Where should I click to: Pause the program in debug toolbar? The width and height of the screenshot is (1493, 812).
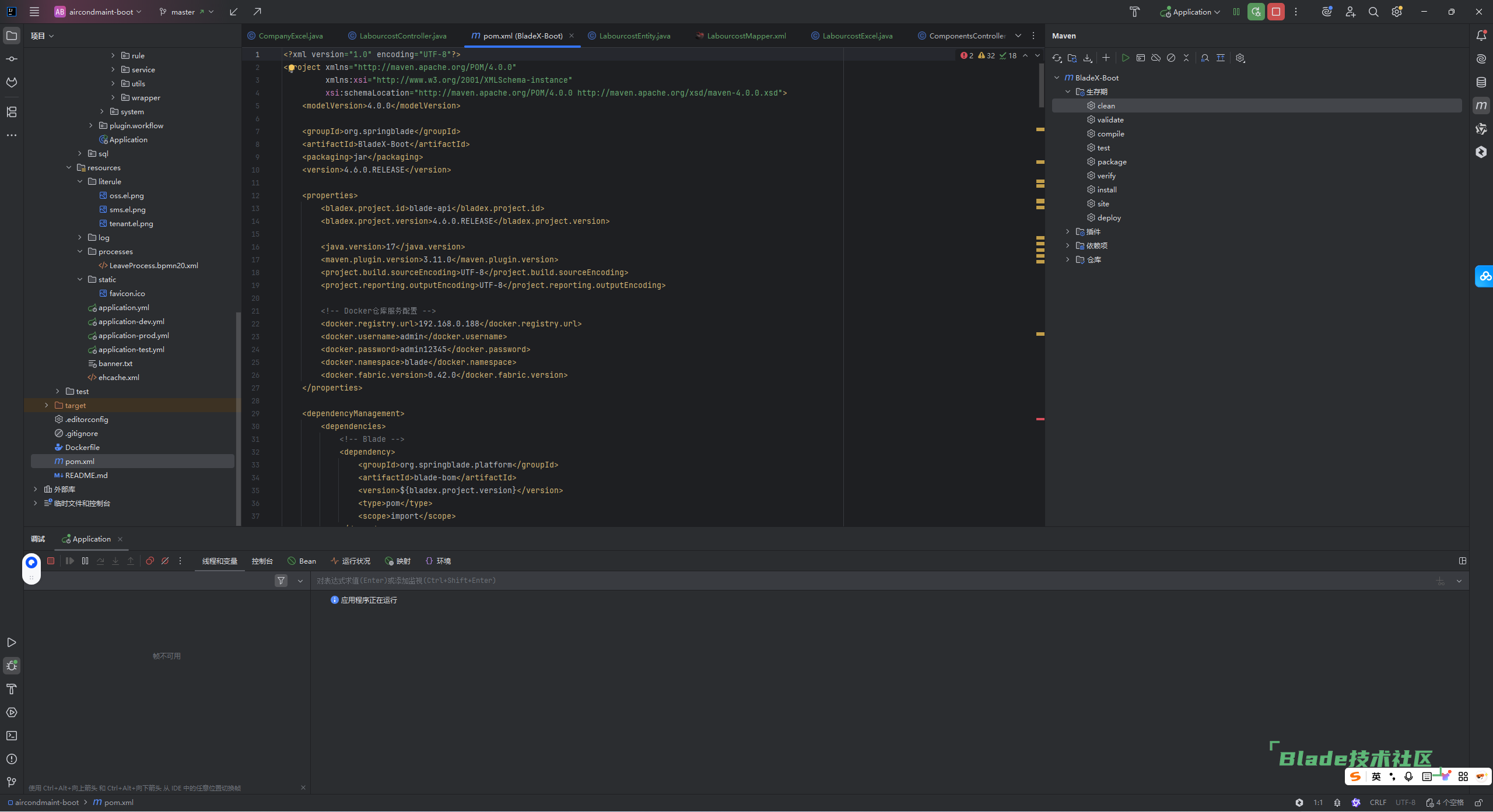point(85,561)
